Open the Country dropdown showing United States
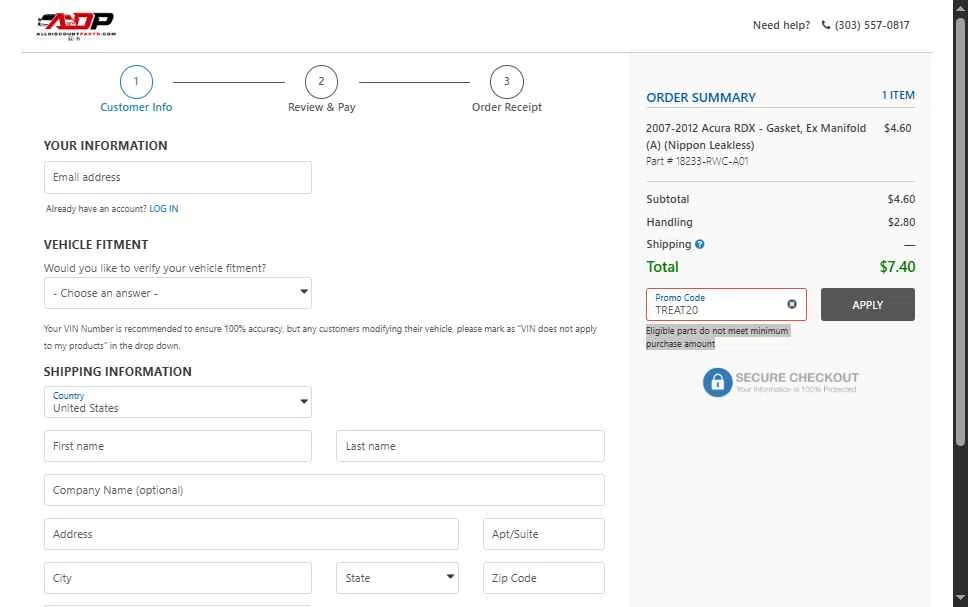 click(x=178, y=402)
